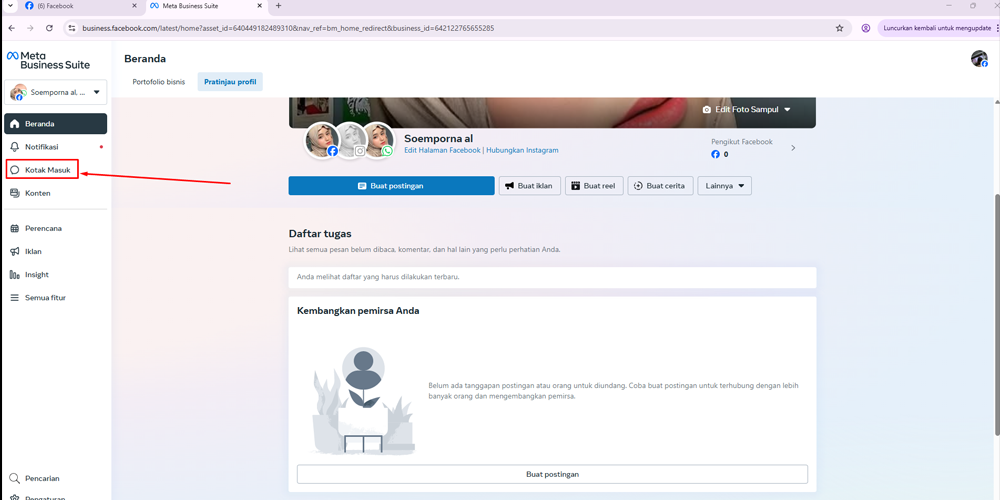Switch to Portofolio bisnis tab
The width and height of the screenshot is (1000, 500).
[158, 82]
